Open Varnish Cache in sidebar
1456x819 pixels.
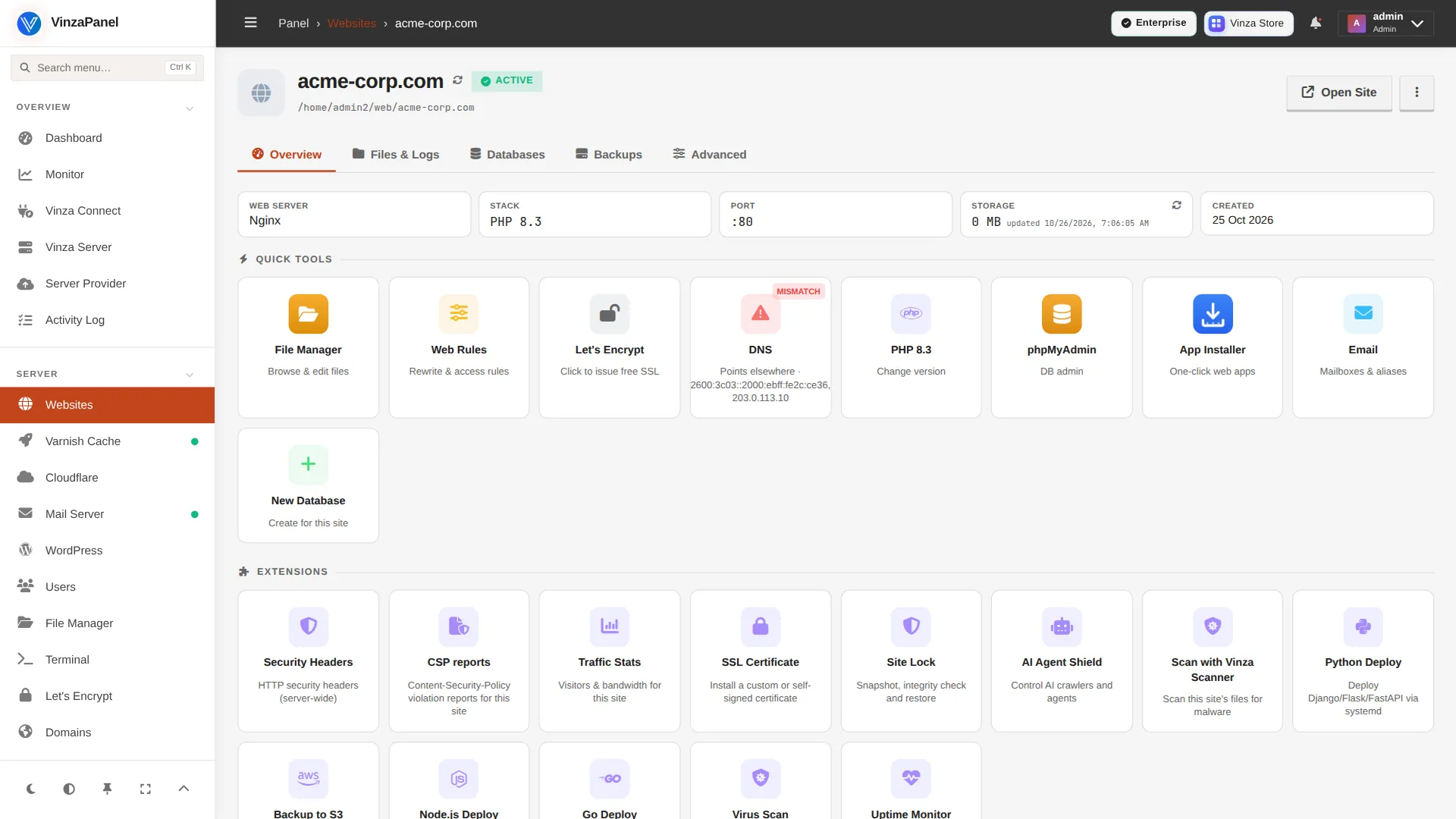click(x=107, y=441)
